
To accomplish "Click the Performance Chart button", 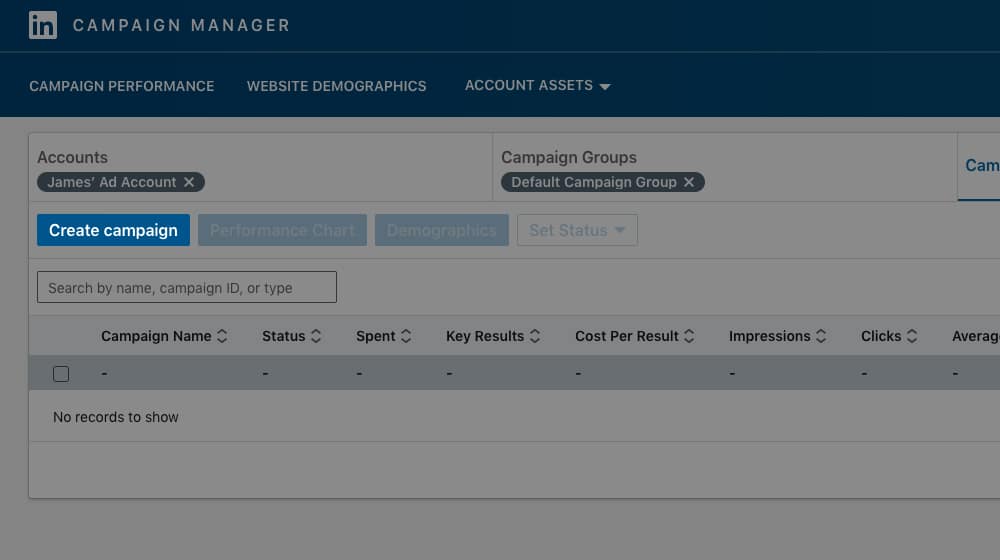I will click(x=283, y=230).
